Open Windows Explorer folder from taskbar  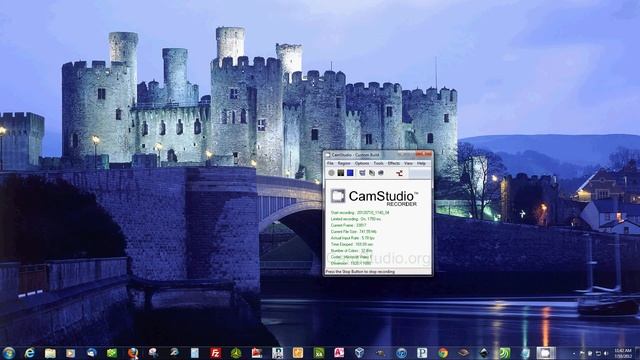point(50,353)
